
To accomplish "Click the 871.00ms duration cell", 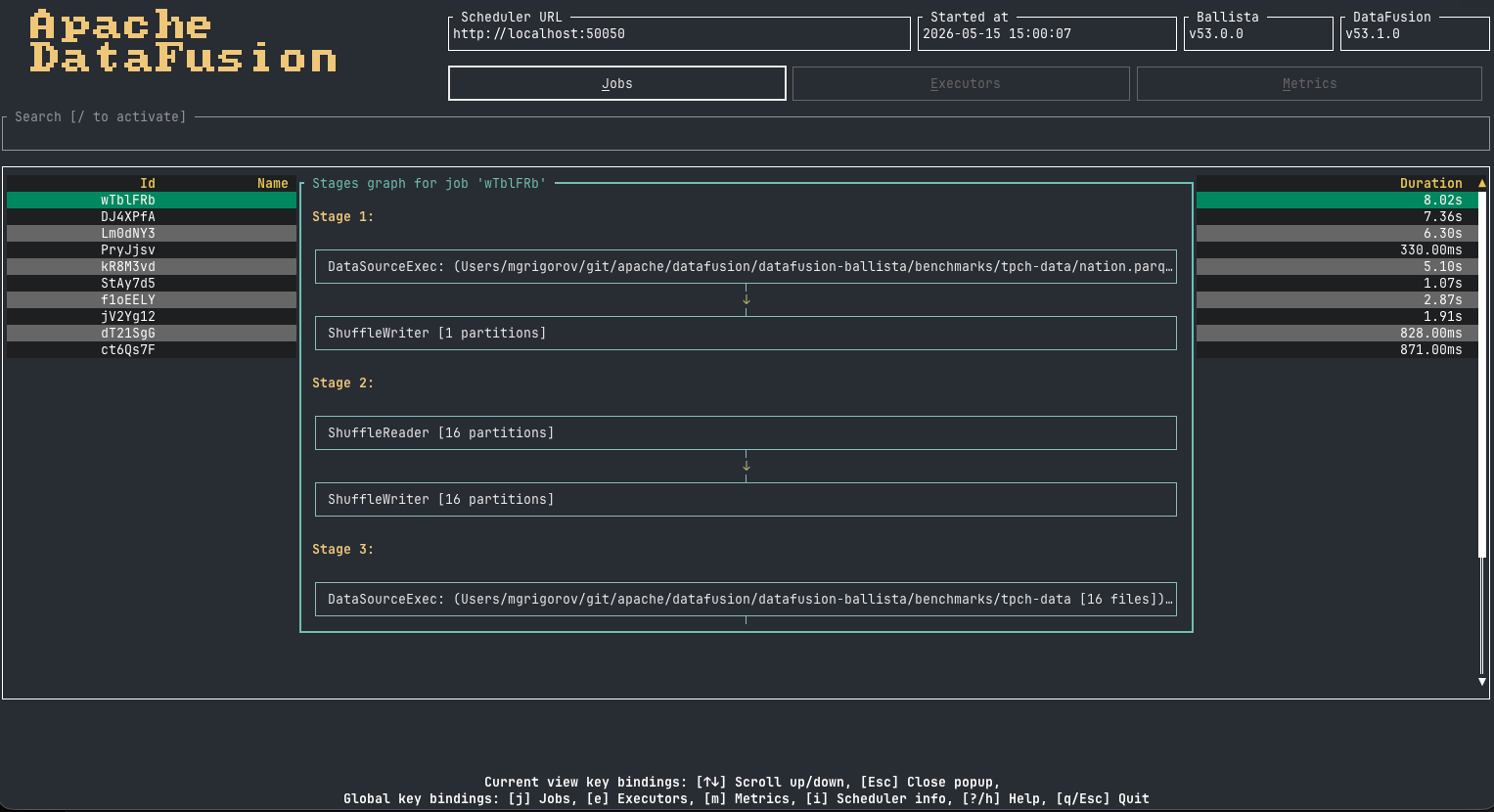I will (x=1431, y=349).
